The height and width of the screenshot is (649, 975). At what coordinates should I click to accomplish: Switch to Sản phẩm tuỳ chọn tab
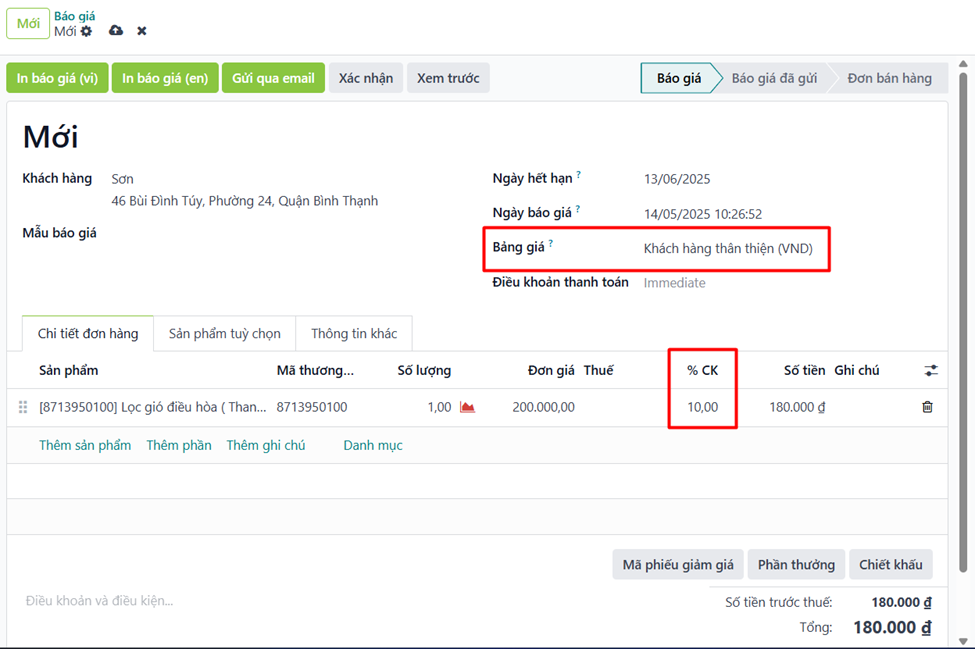224,334
